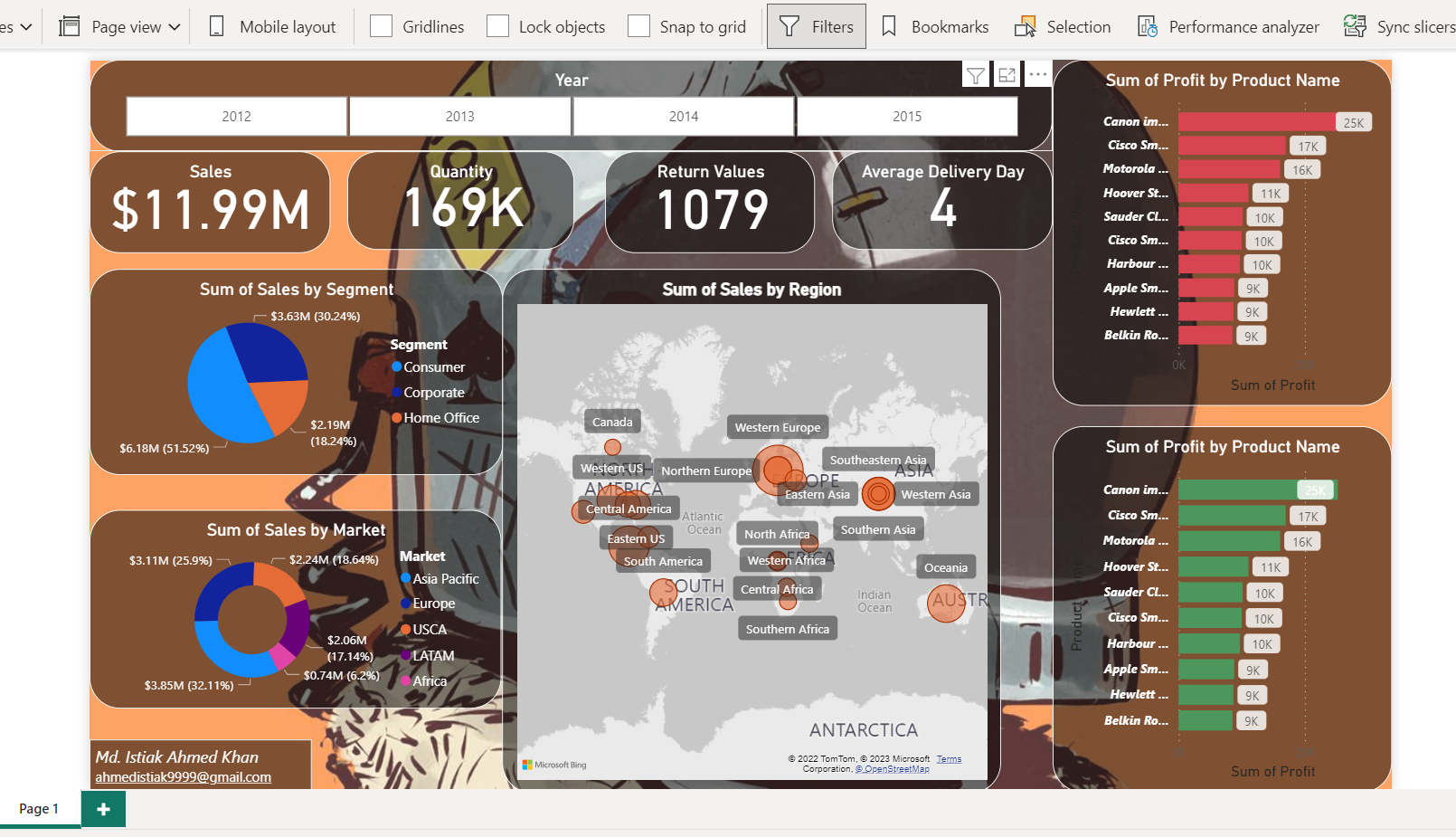Add a new page with plus button
Viewport: 1456px width, 837px height.
[x=104, y=809]
